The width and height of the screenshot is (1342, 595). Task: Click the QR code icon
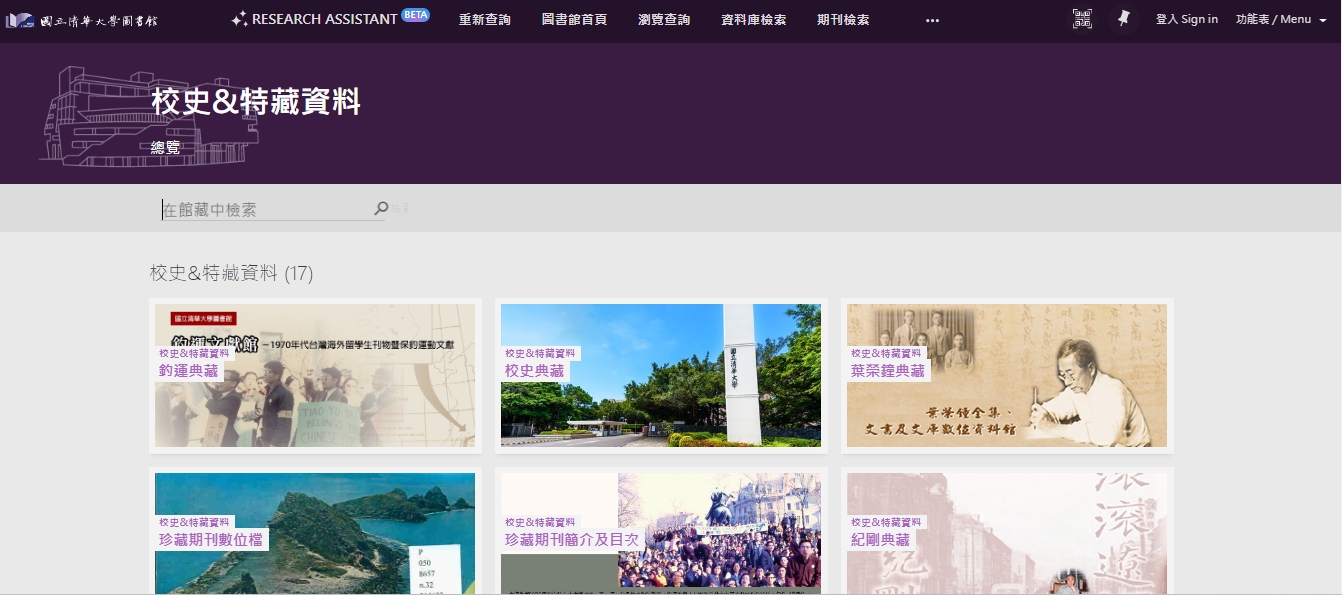pos(1082,18)
